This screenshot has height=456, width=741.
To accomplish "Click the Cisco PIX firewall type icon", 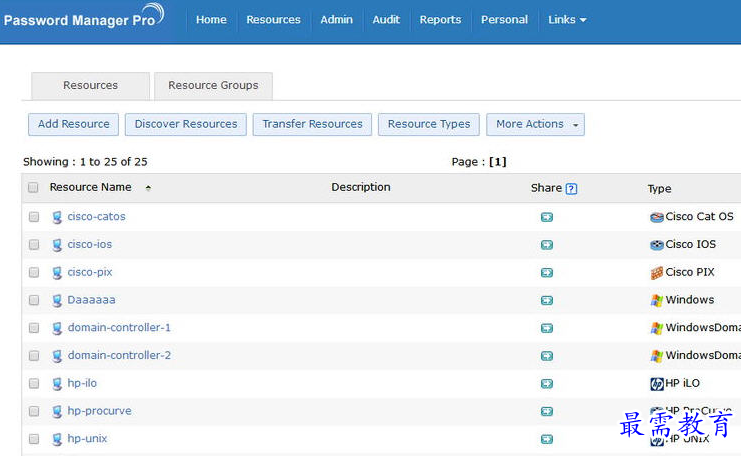I will (x=657, y=273).
